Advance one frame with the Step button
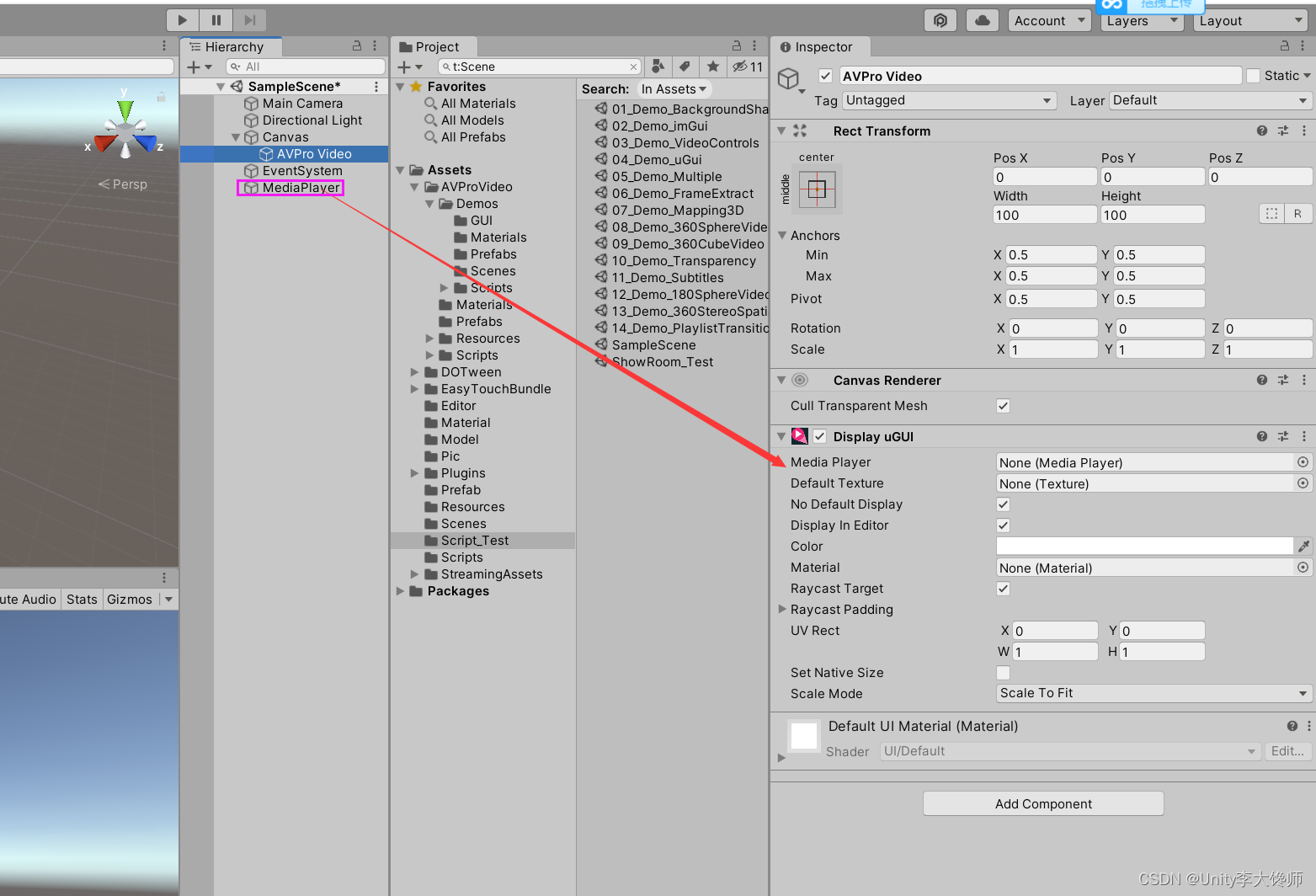This screenshot has width=1316, height=896. tap(249, 20)
